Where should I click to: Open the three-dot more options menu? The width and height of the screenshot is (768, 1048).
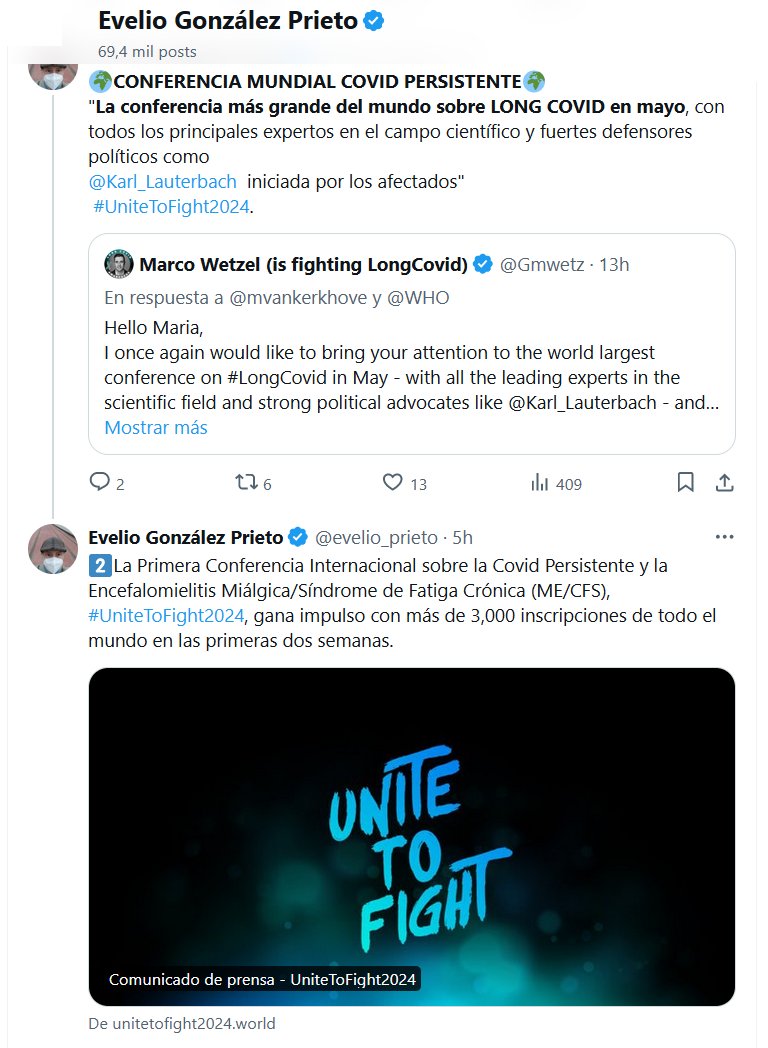[725, 537]
